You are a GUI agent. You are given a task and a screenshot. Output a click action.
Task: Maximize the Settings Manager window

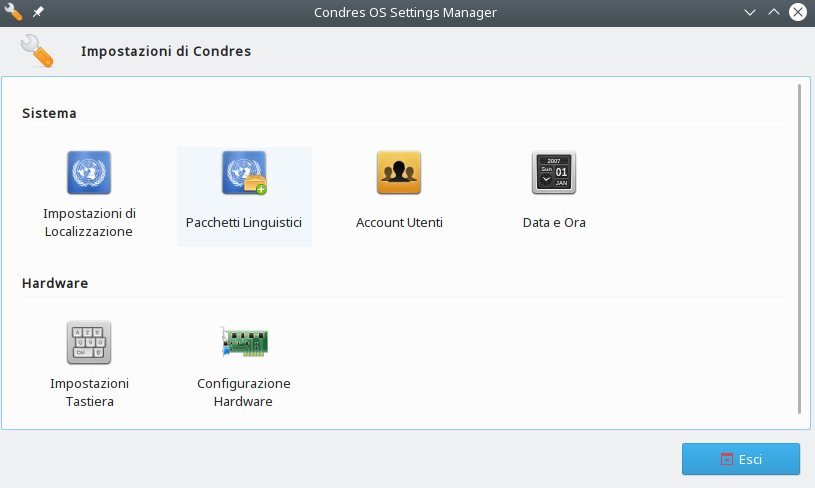pyautogui.click(x=773, y=13)
